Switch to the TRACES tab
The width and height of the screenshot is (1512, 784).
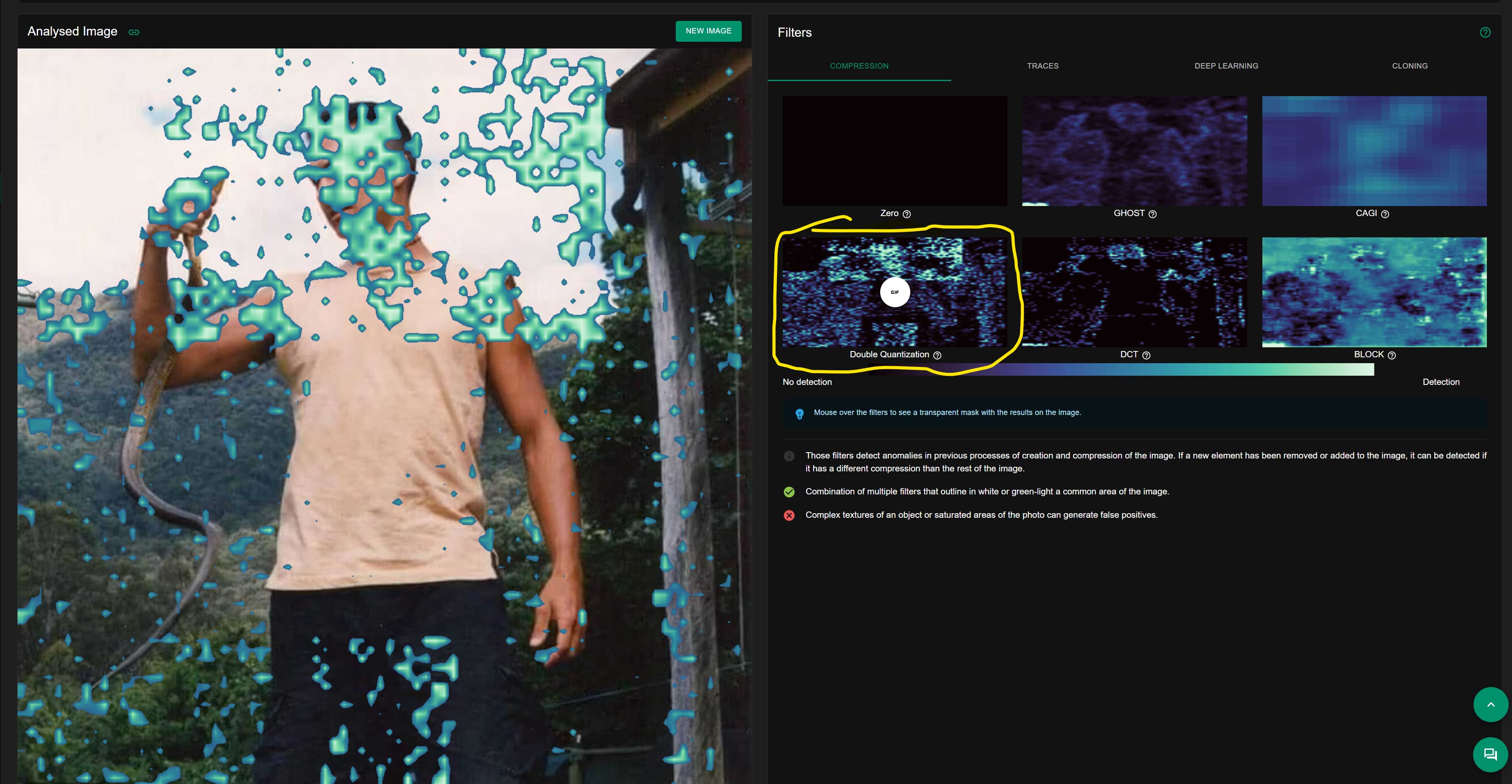tap(1042, 66)
